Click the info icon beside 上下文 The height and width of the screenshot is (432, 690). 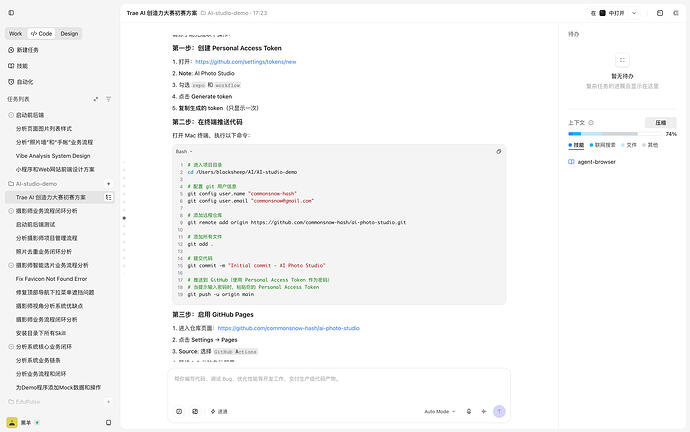[x=591, y=123]
